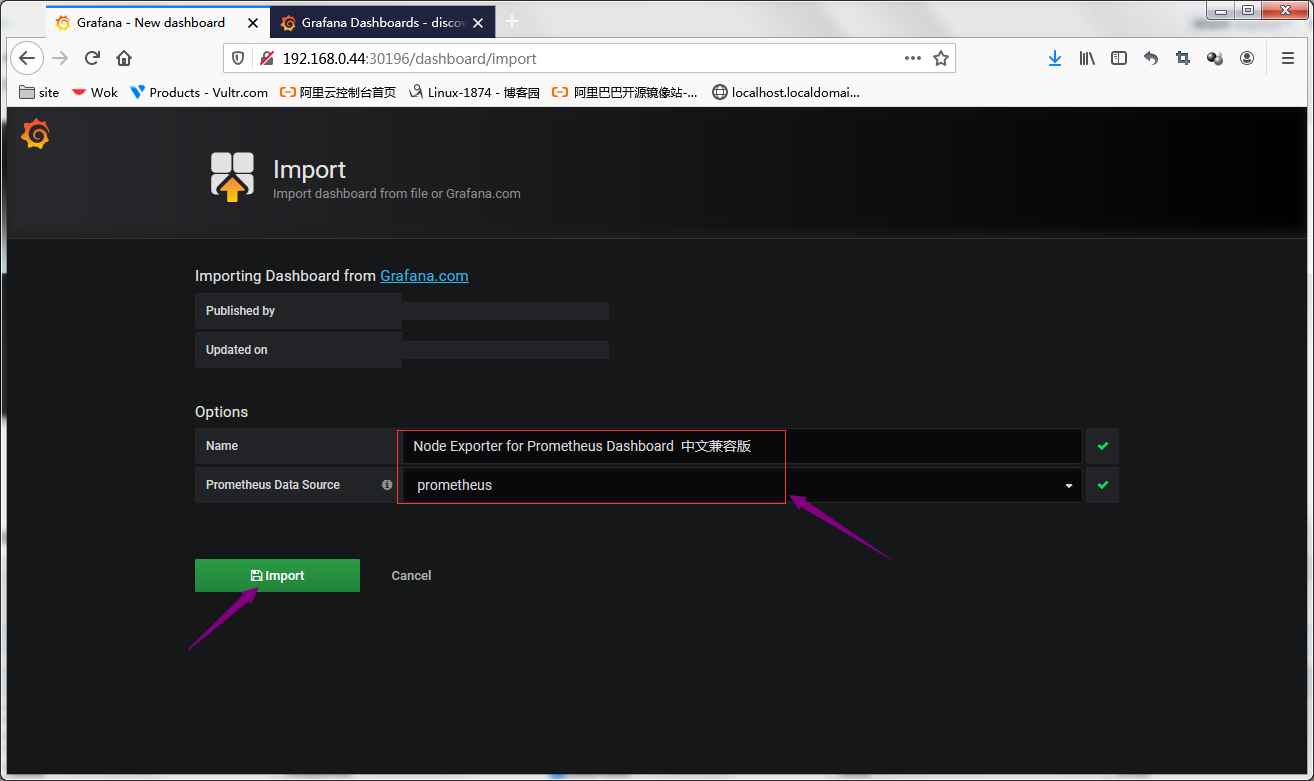Open the Wok bookmark
Image resolution: width=1314 pixels, height=781 pixels.
coord(95,92)
